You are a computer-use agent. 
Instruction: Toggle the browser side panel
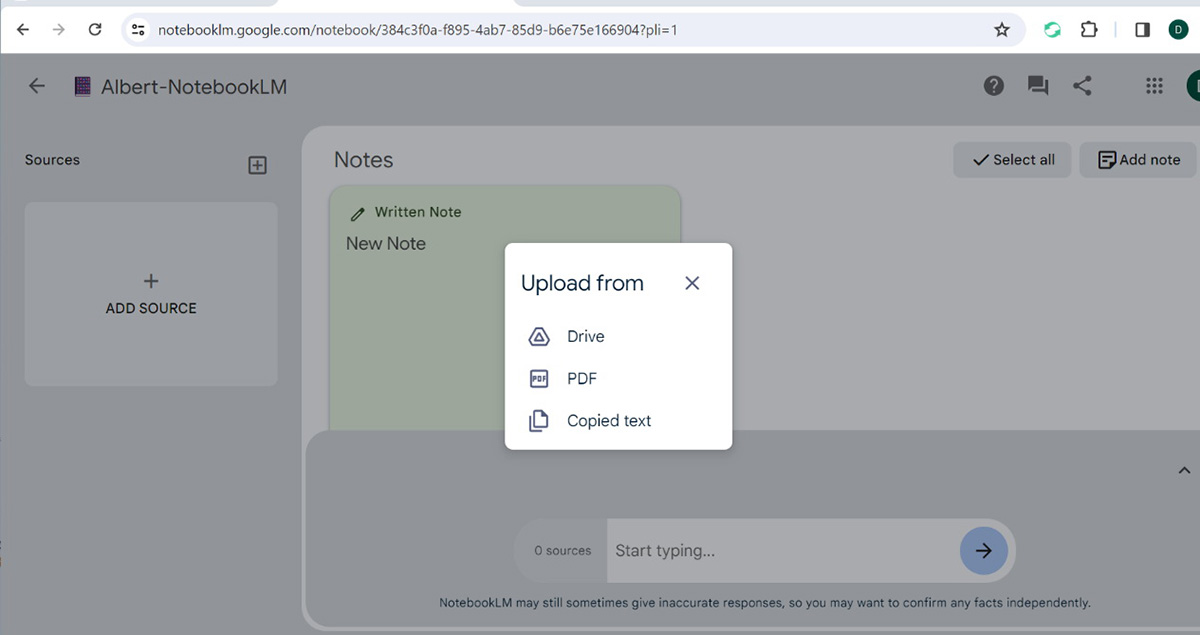tap(1142, 30)
